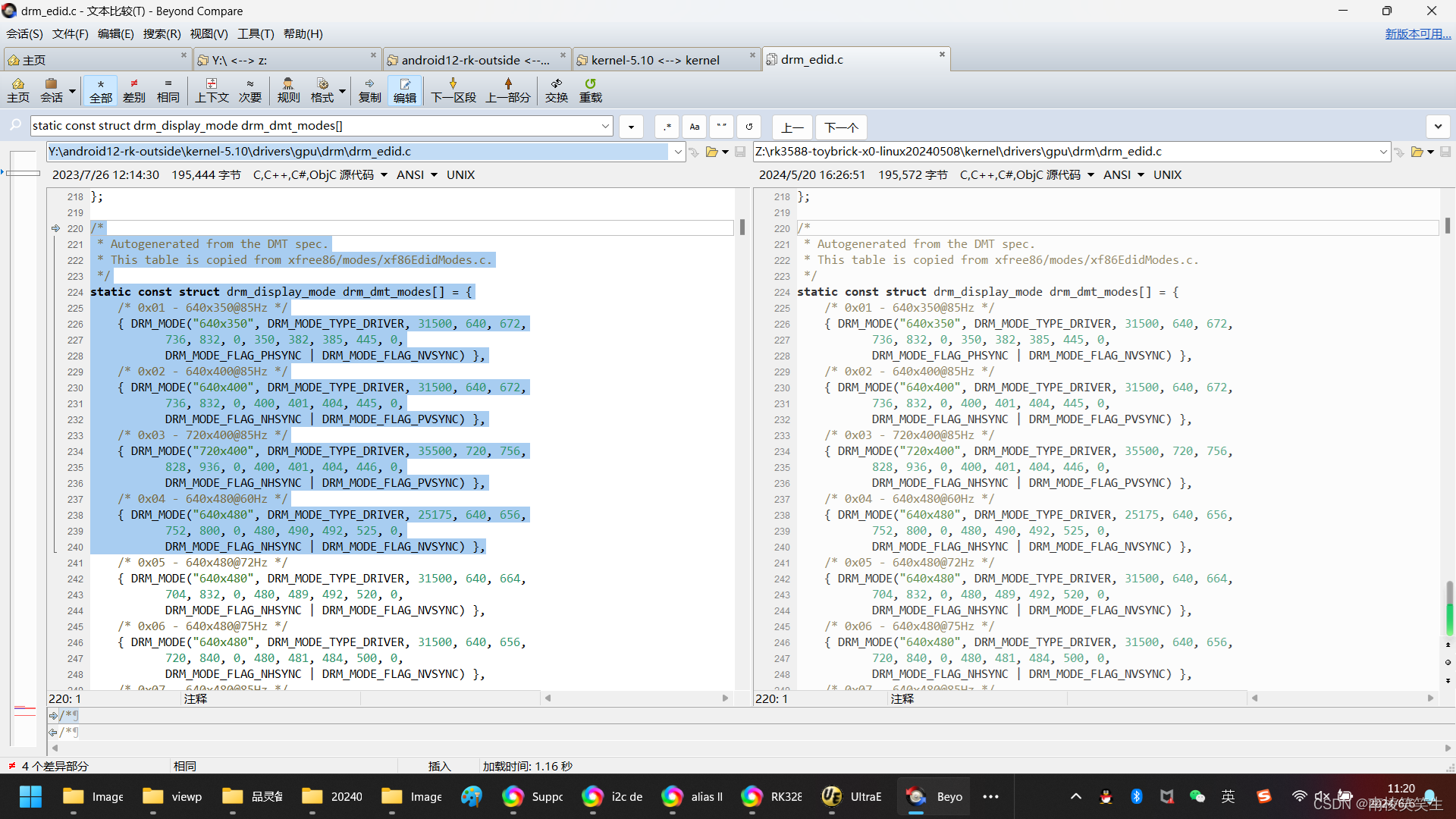Click right pane vertical scrollbar thumb
Image resolution: width=1456 pixels, height=819 pixels.
(x=1448, y=225)
